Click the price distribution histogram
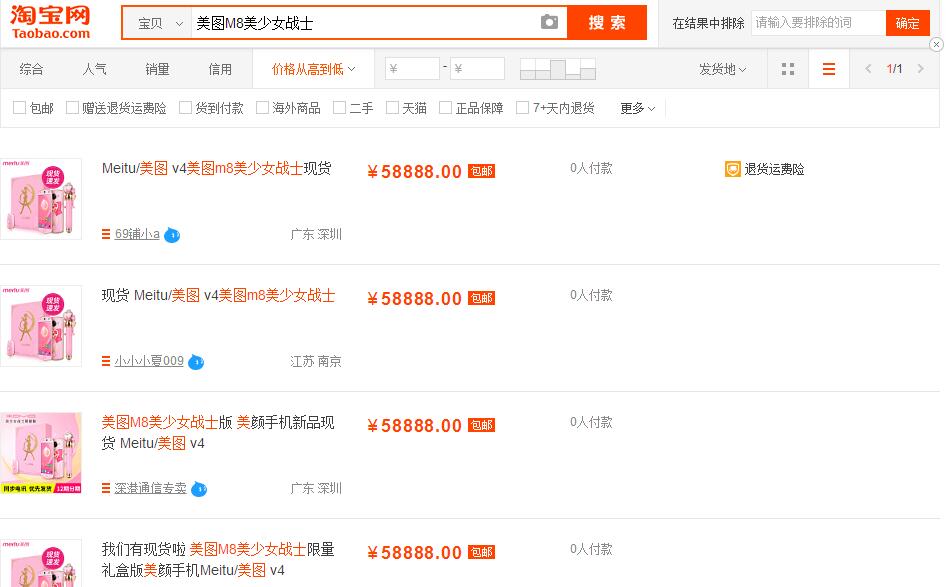The width and height of the screenshot is (946, 587). (558, 69)
